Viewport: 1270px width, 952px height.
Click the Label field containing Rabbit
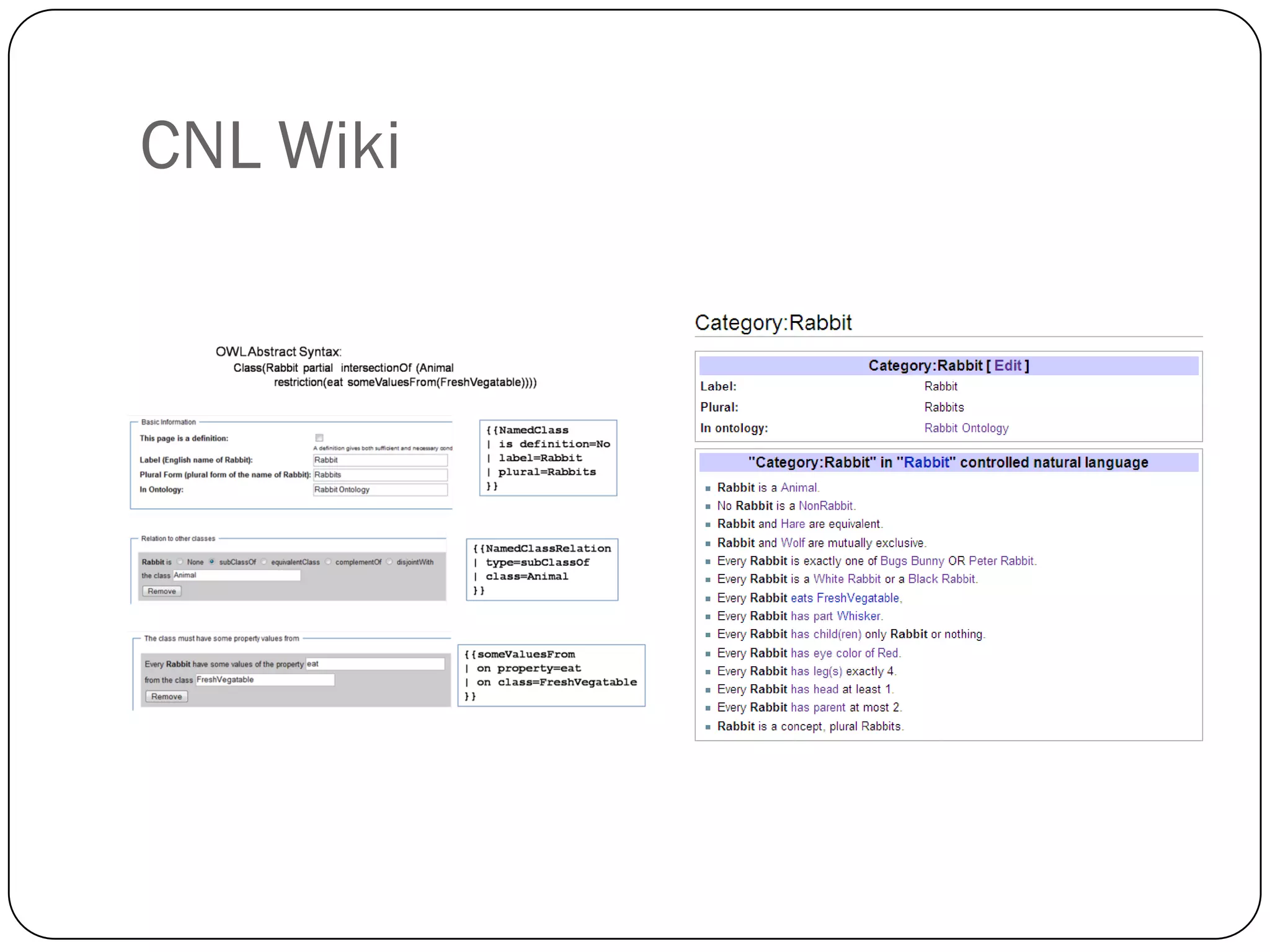(380, 460)
